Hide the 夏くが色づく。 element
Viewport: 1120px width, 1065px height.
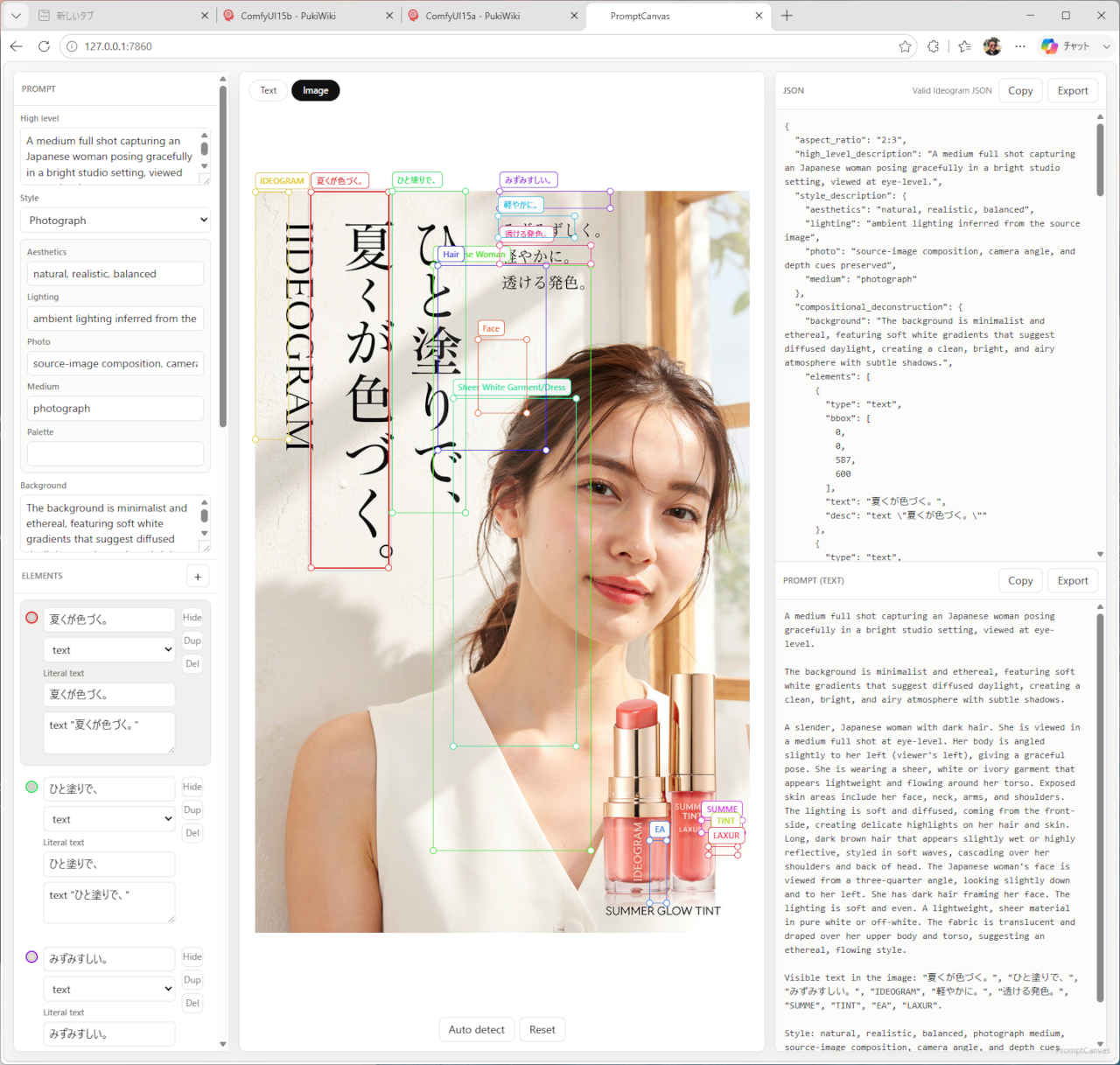(192, 618)
